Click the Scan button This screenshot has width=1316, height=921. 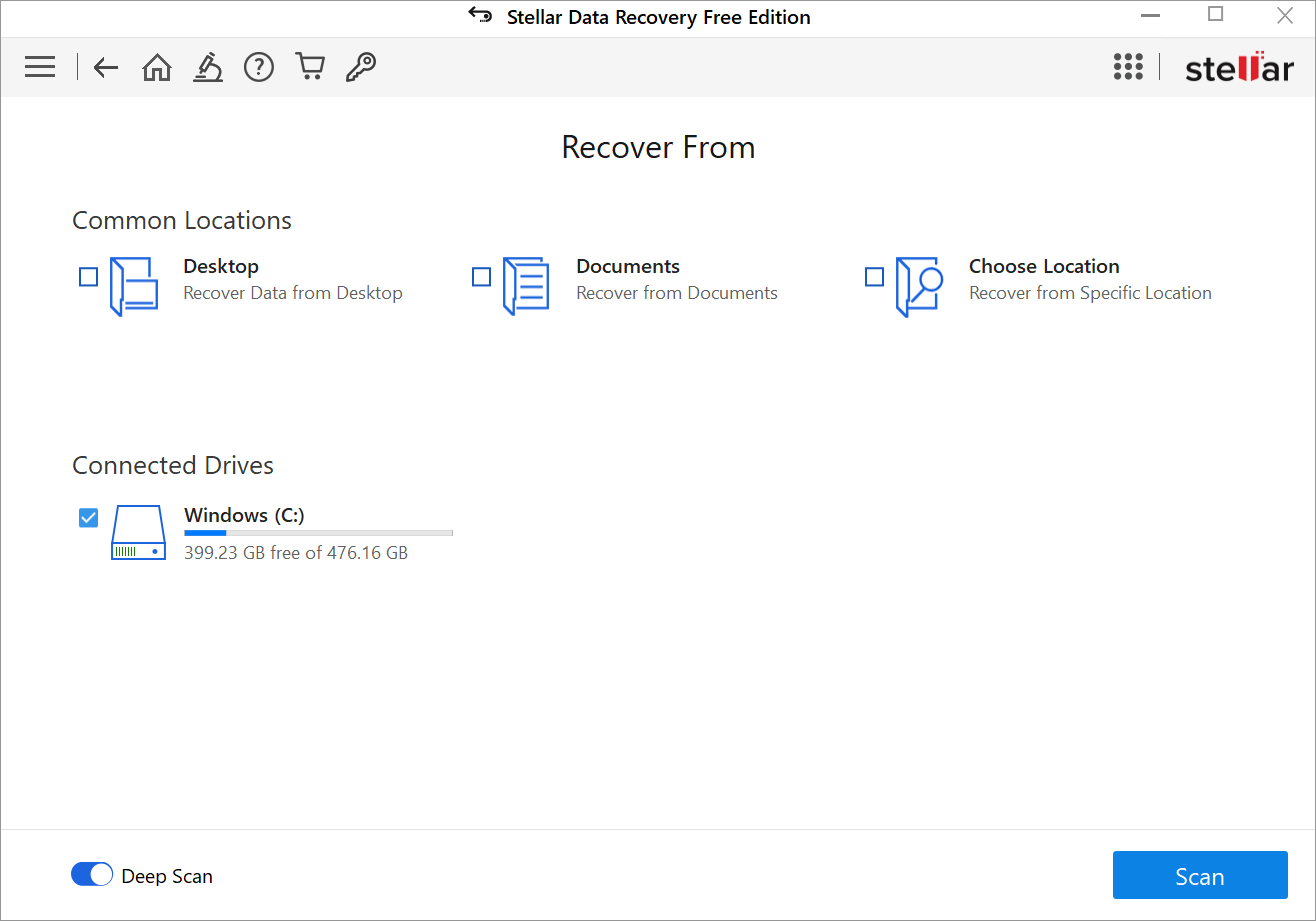(x=1200, y=875)
